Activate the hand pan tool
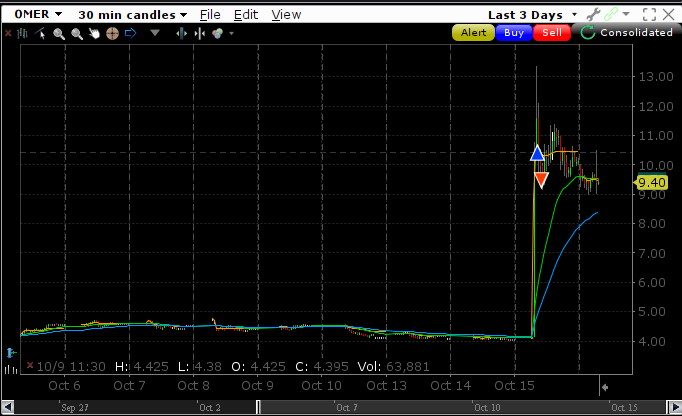The width and height of the screenshot is (682, 416). click(x=94, y=34)
